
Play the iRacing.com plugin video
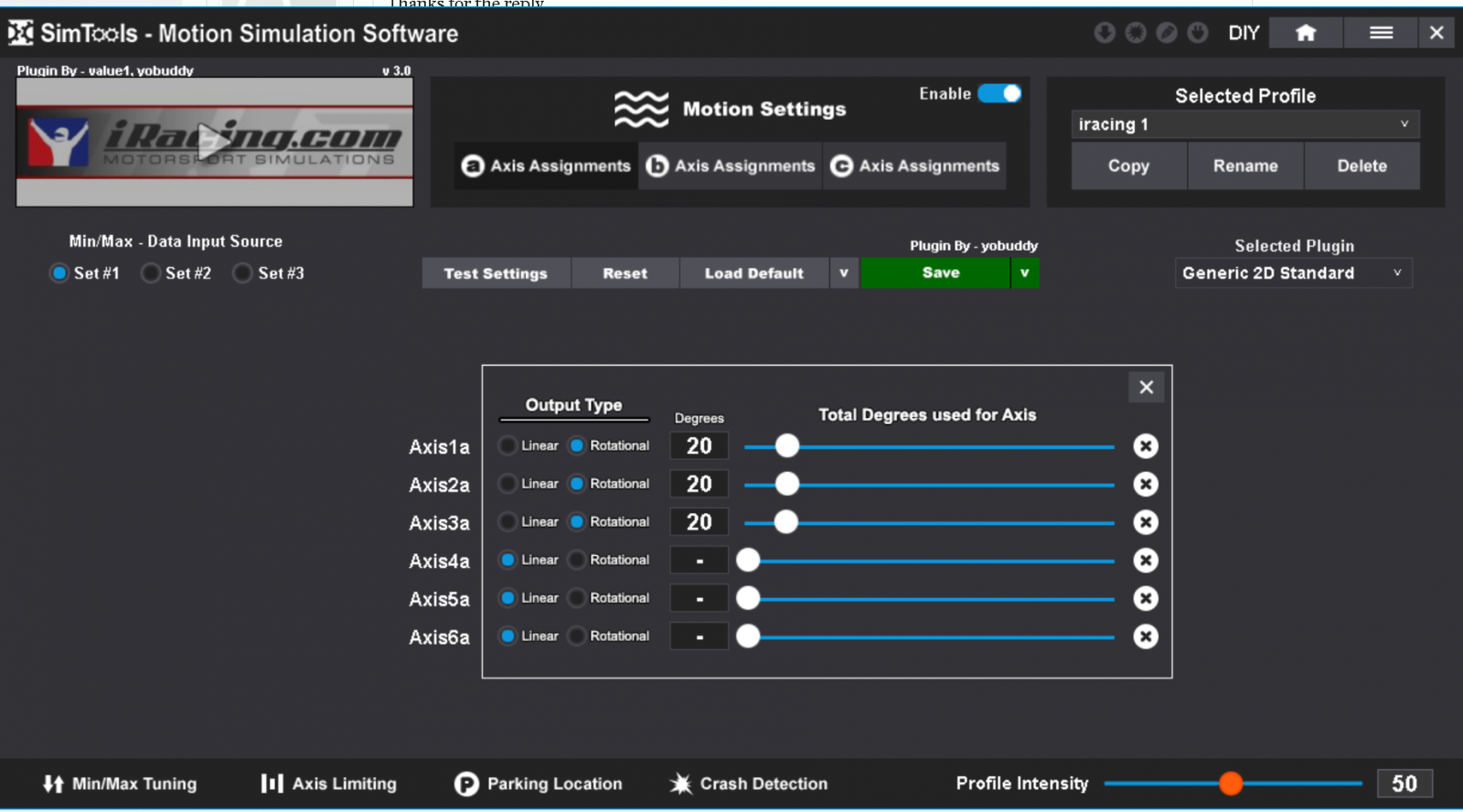click(215, 140)
